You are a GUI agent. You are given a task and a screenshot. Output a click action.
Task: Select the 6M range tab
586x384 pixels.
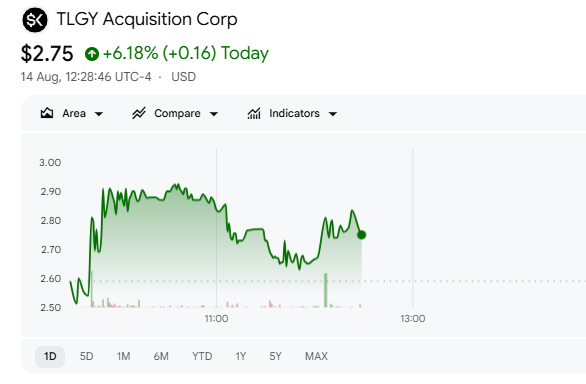click(161, 356)
